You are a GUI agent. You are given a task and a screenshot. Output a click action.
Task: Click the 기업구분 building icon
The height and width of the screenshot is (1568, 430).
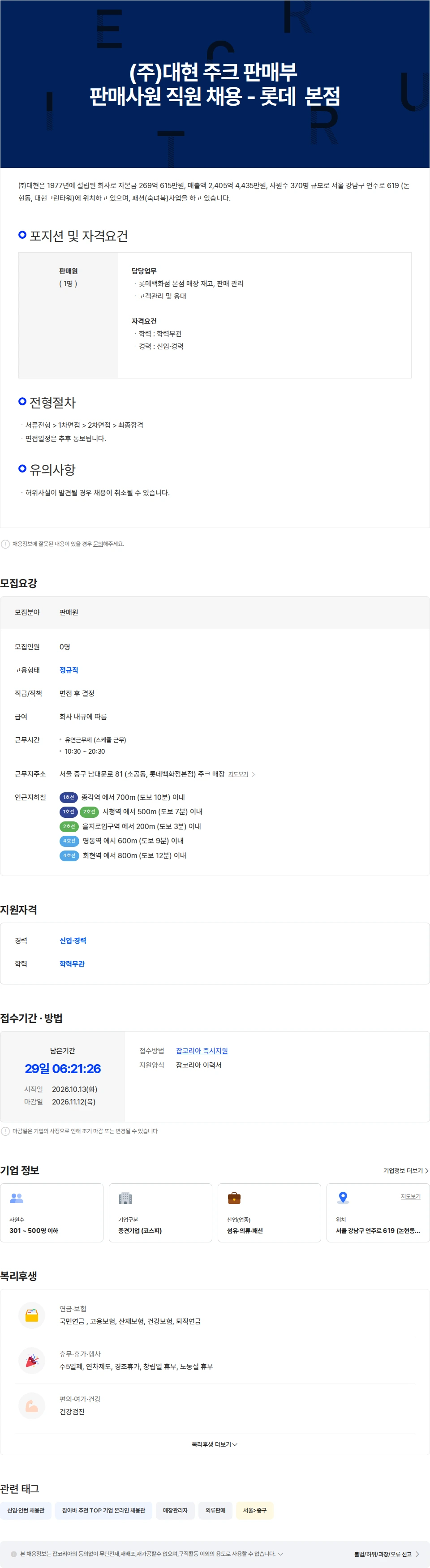coord(125,1198)
